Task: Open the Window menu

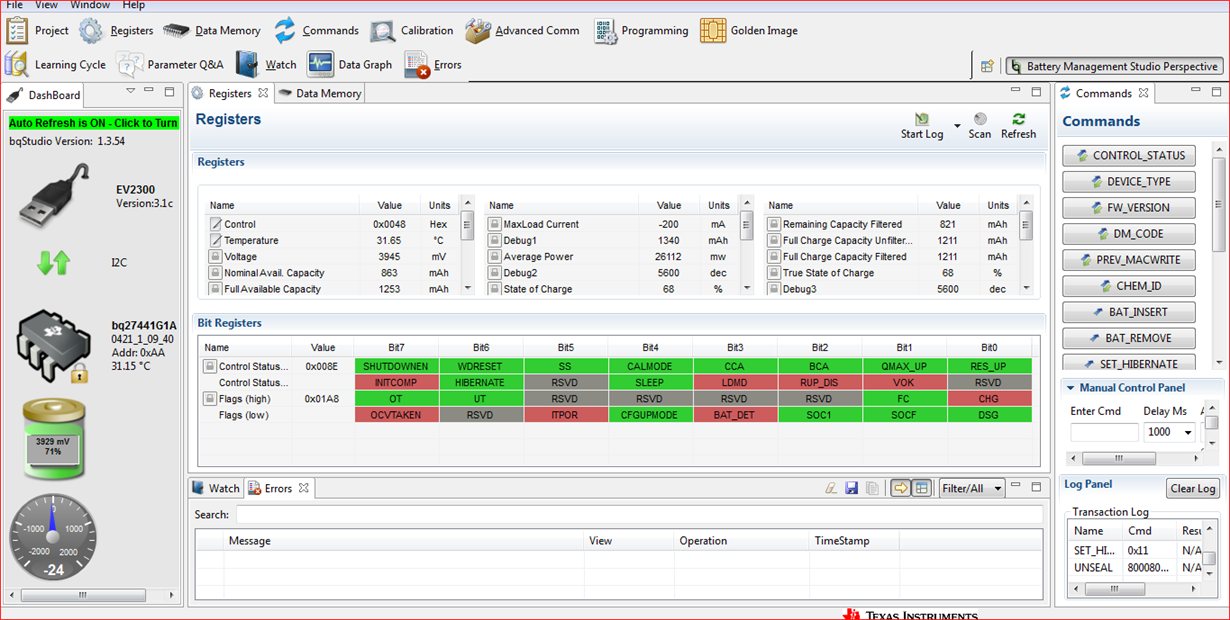Action: [x=90, y=5]
